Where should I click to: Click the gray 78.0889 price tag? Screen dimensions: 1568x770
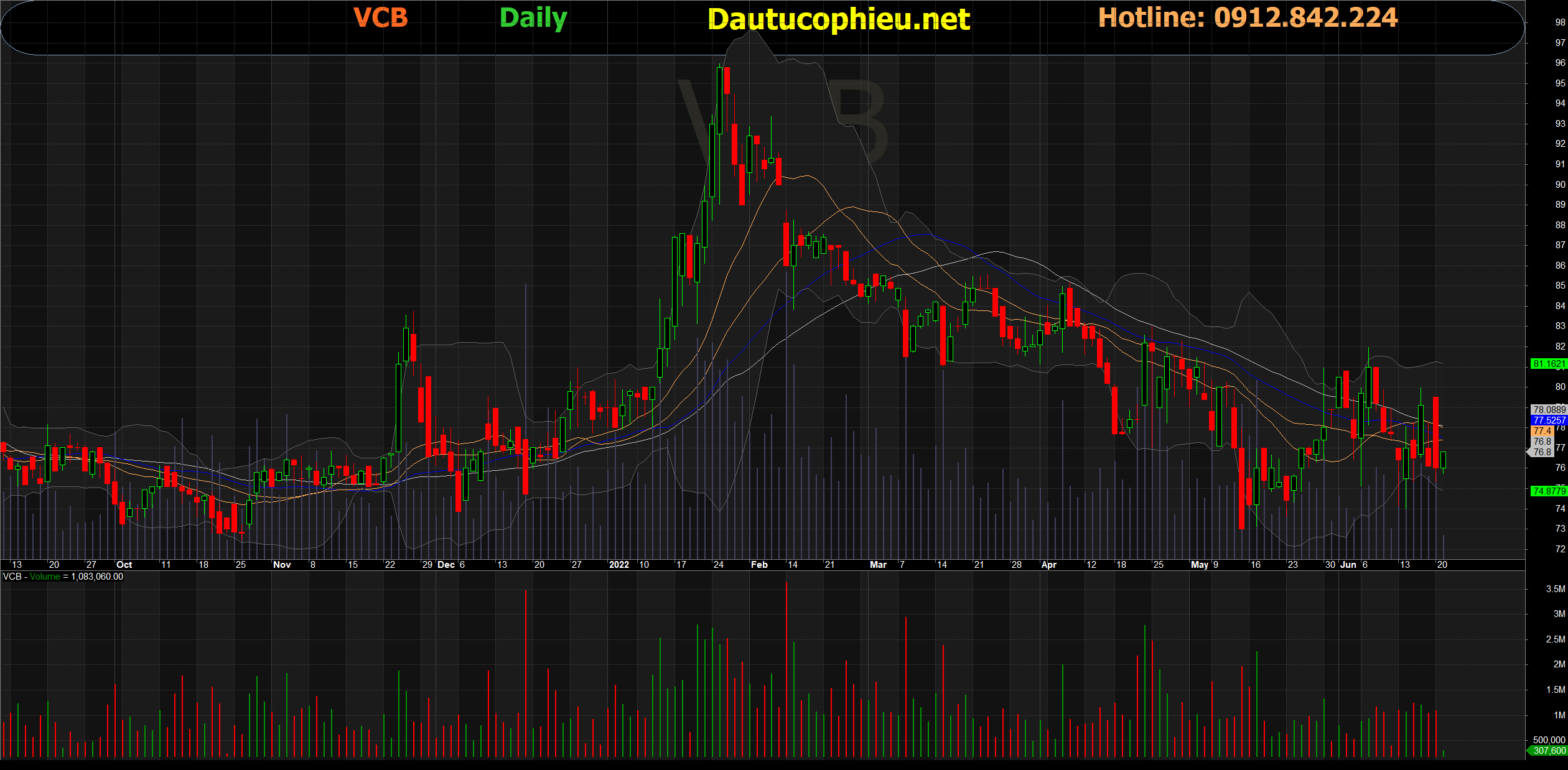(x=1548, y=410)
